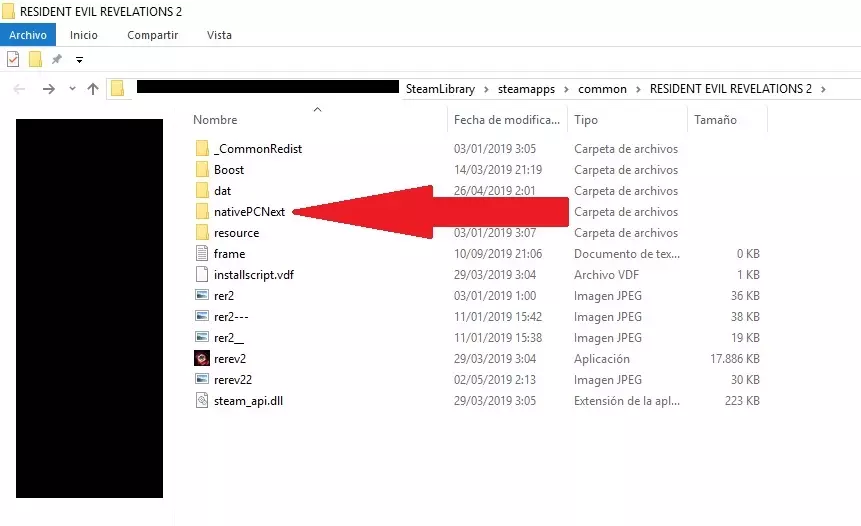Open the Compartir ribbon tab
The width and height of the screenshot is (861, 526).
(x=153, y=35)
